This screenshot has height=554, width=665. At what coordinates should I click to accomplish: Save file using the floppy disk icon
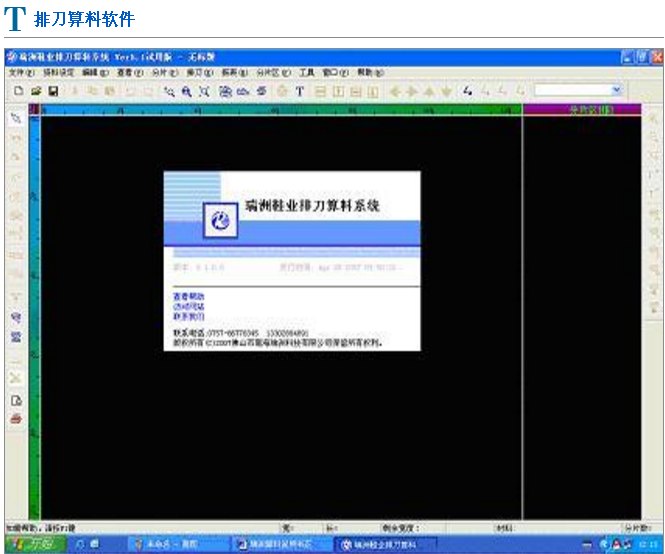click(x=53, y=91)
